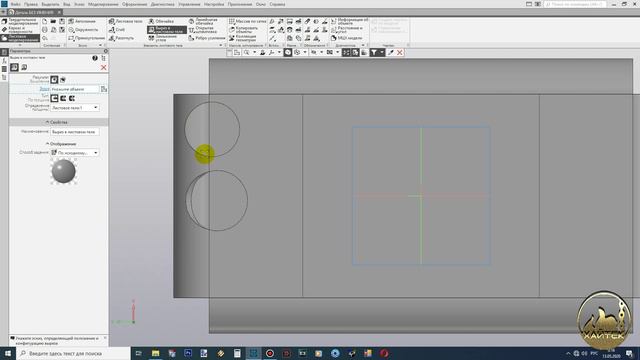Open the Правка menu
The width and height of the screenshot is (640, 360).
click(x=31, y=4)
